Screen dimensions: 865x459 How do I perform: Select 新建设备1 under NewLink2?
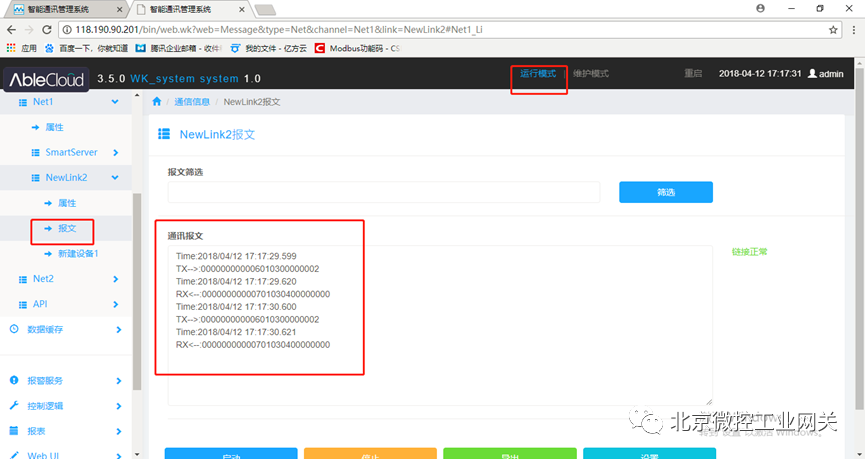point(78,254)
